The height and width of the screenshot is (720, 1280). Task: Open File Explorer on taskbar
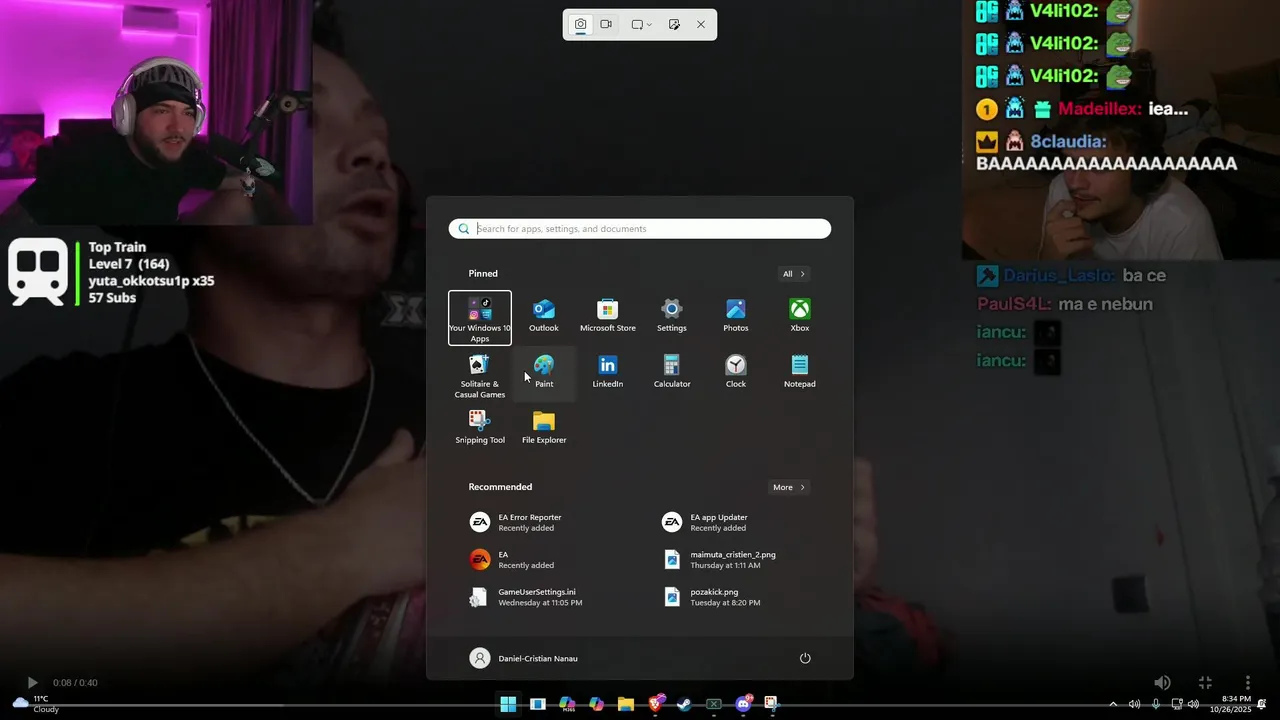[626, 704]
